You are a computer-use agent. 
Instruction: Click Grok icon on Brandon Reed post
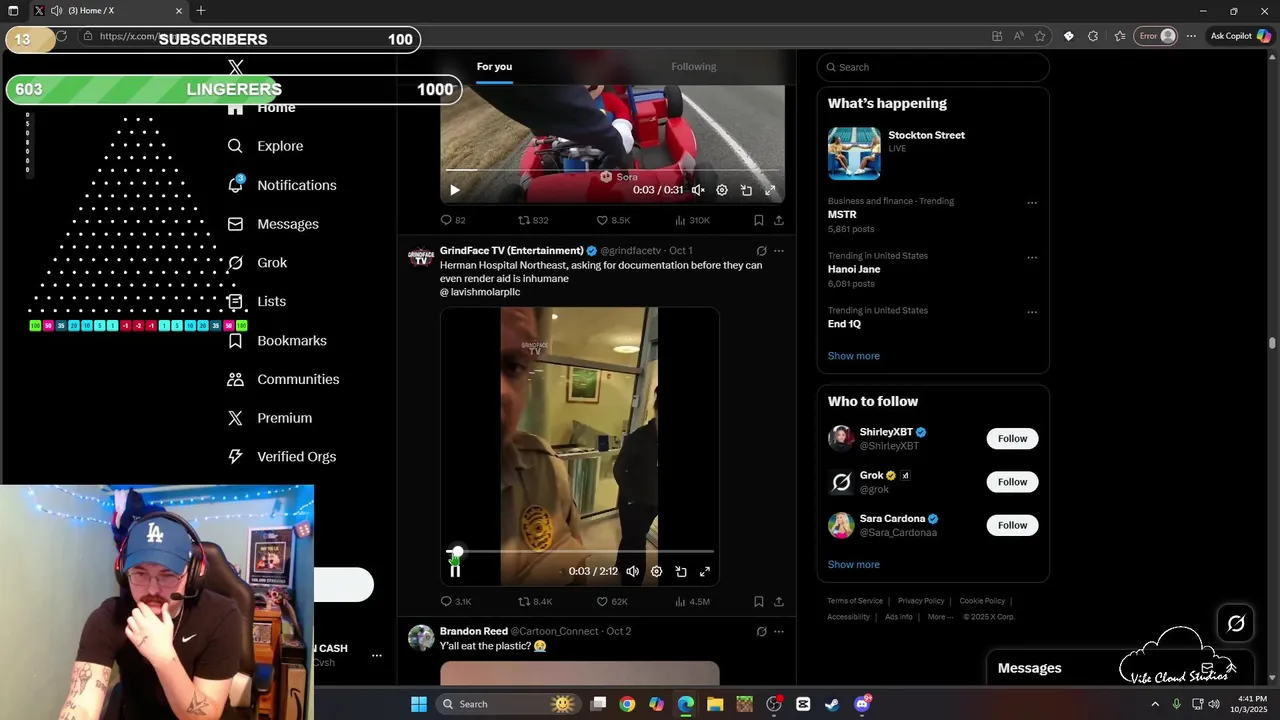point(761,632)
